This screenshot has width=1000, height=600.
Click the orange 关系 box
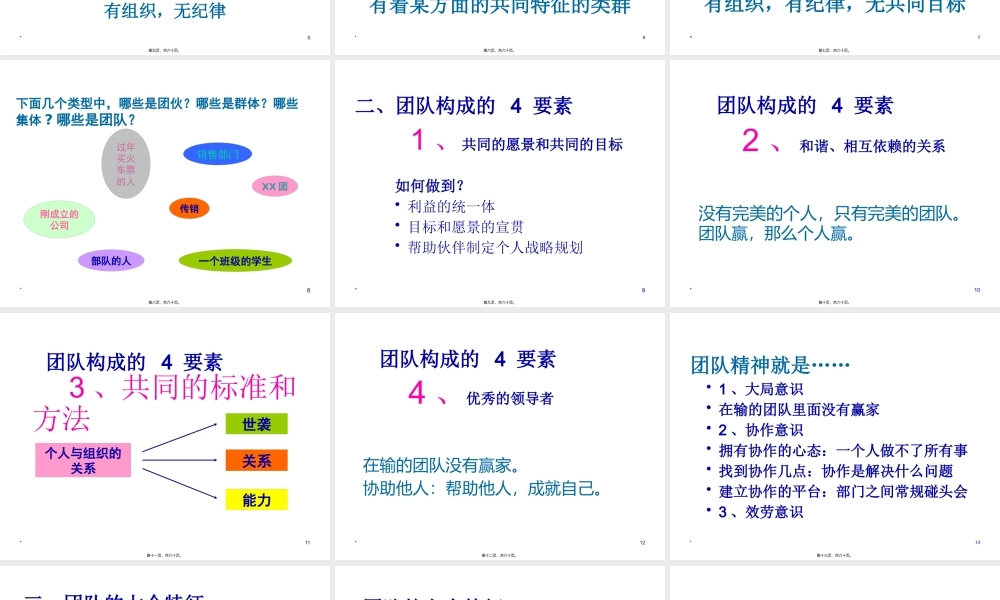click(255, 461)
